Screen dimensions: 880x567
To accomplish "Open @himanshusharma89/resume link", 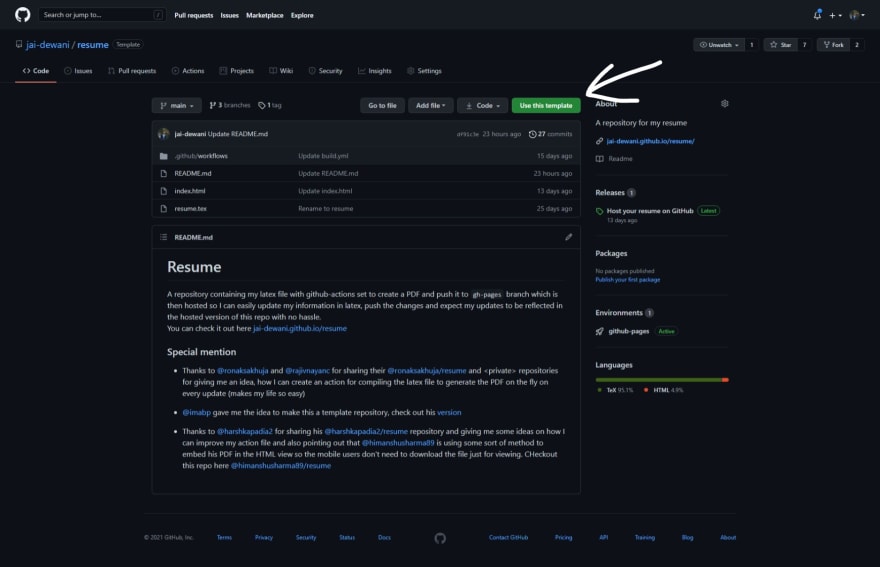I will (281, 465).
